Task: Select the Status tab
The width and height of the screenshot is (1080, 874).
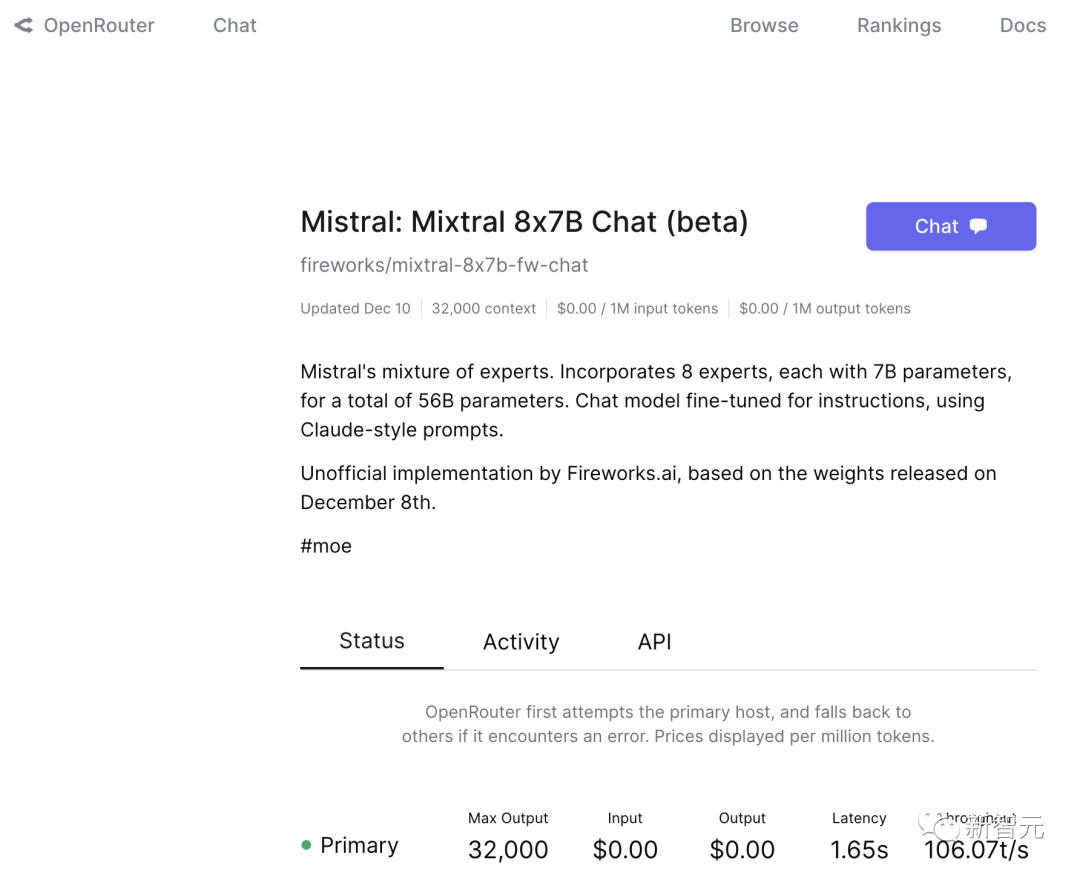Action: (x=372, y=642)
